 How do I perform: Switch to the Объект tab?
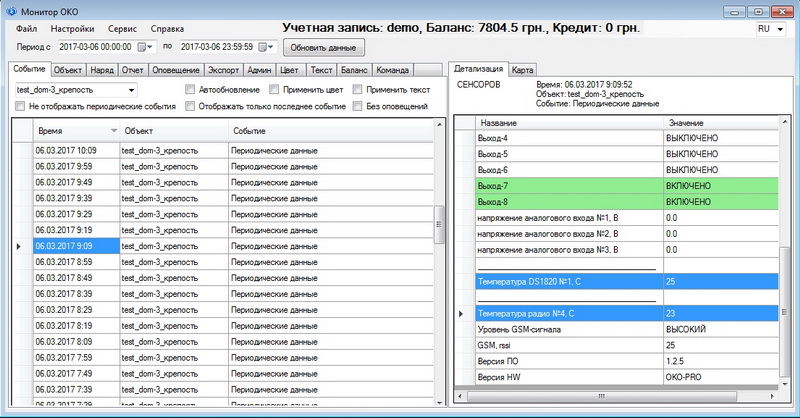tap(68, 70)
